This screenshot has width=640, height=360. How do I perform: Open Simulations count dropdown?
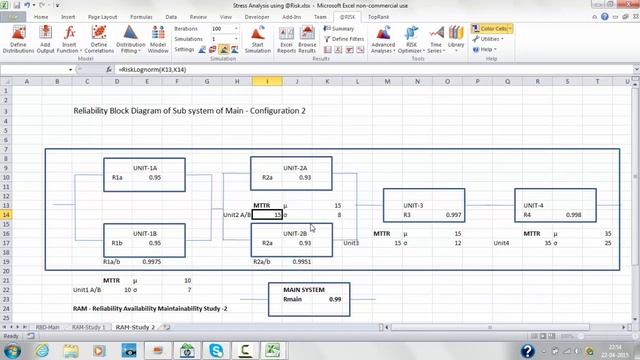(236, 39)
